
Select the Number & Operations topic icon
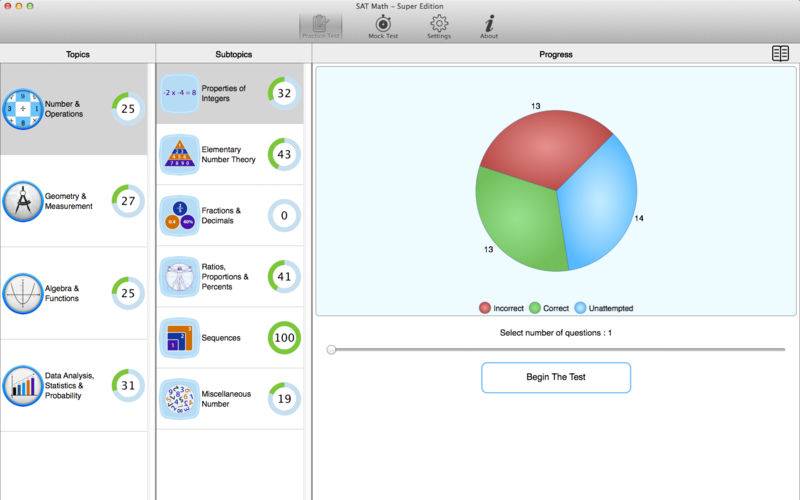click(x=22, y=109)
